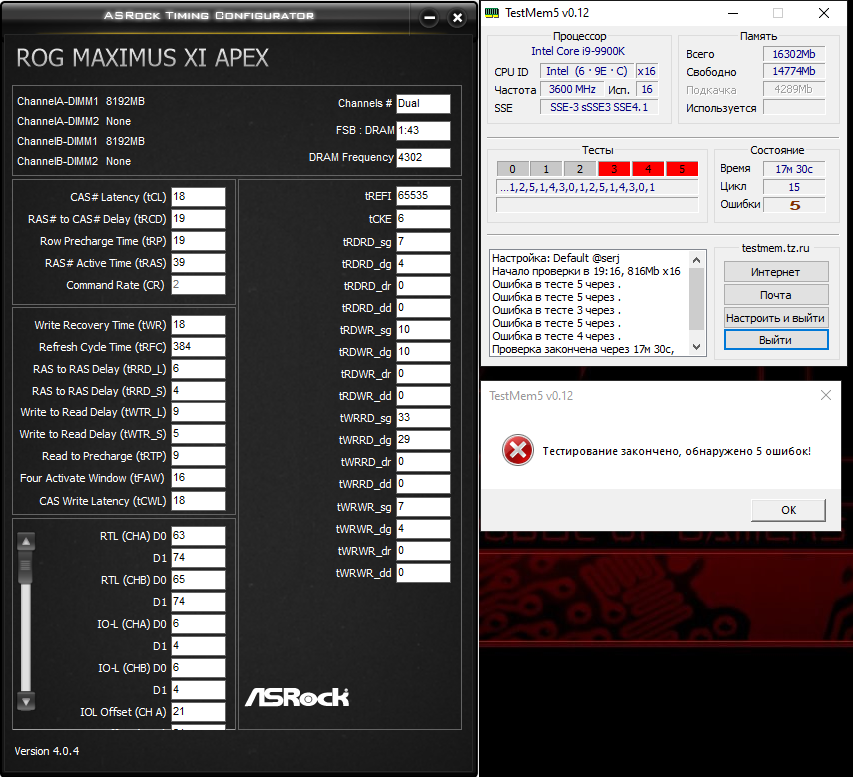
Task: Click the tRRD_S value field
Action: [198, 391]
